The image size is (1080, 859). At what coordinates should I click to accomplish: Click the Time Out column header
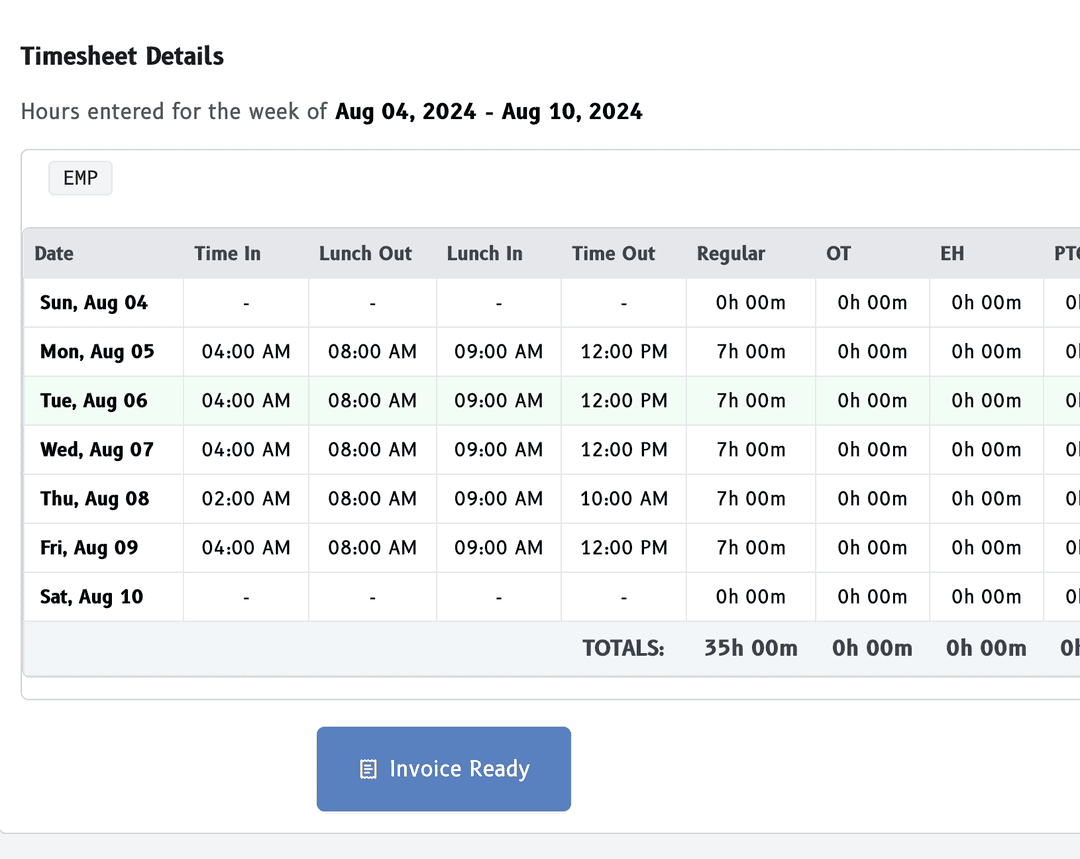[613, 253]
